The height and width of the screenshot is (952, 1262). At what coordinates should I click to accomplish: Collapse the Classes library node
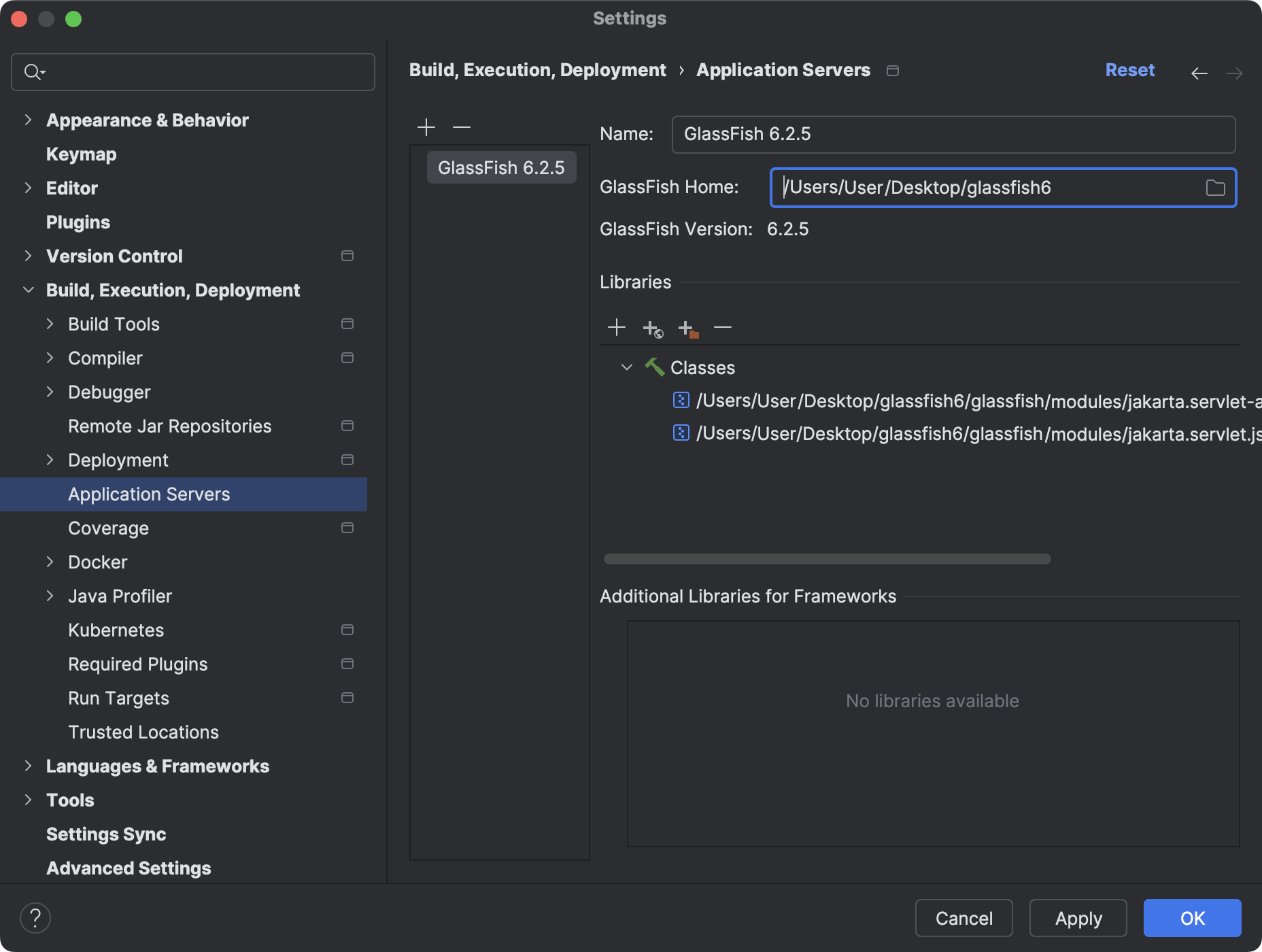[626, 367]
